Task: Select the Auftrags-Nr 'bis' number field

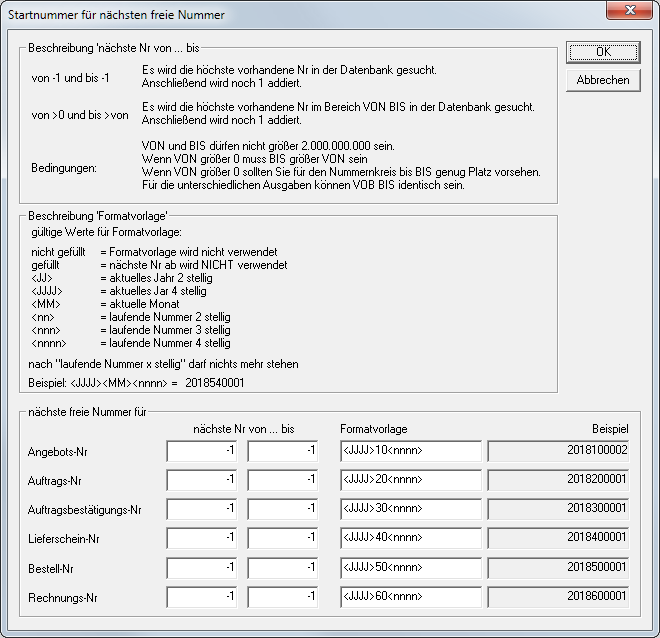Action: 282,480
